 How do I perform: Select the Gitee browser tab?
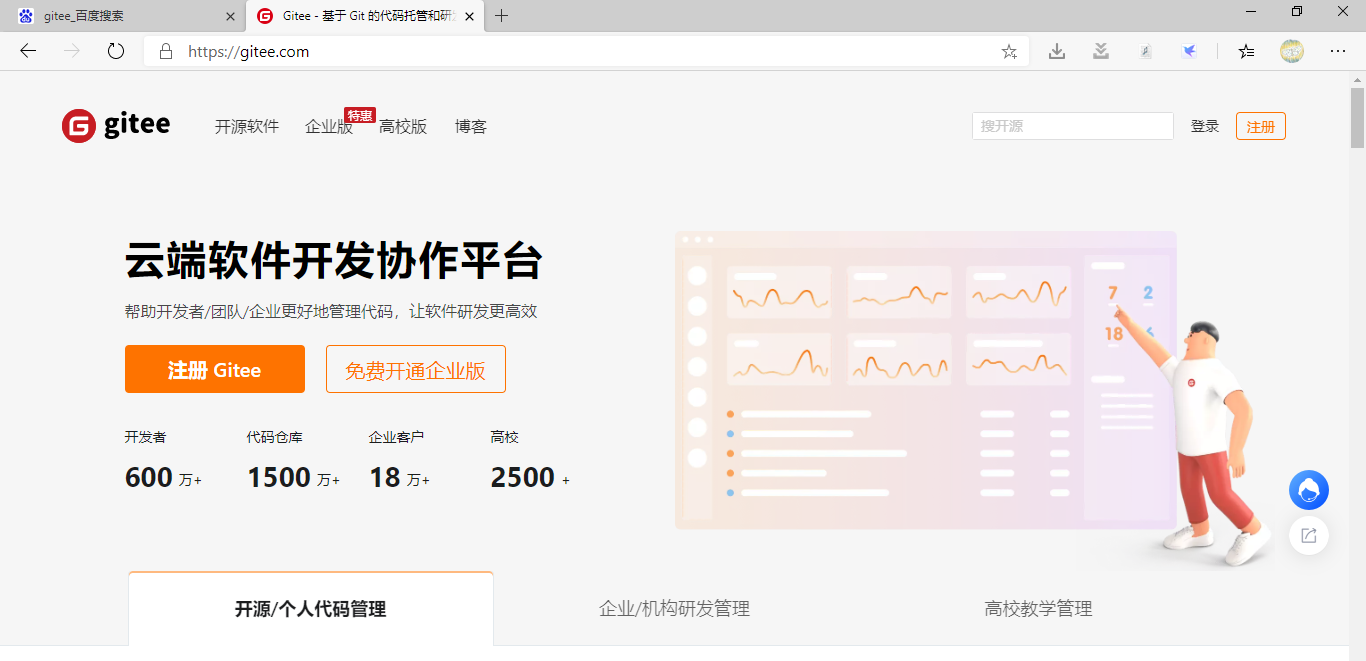(x=367, y=16)
